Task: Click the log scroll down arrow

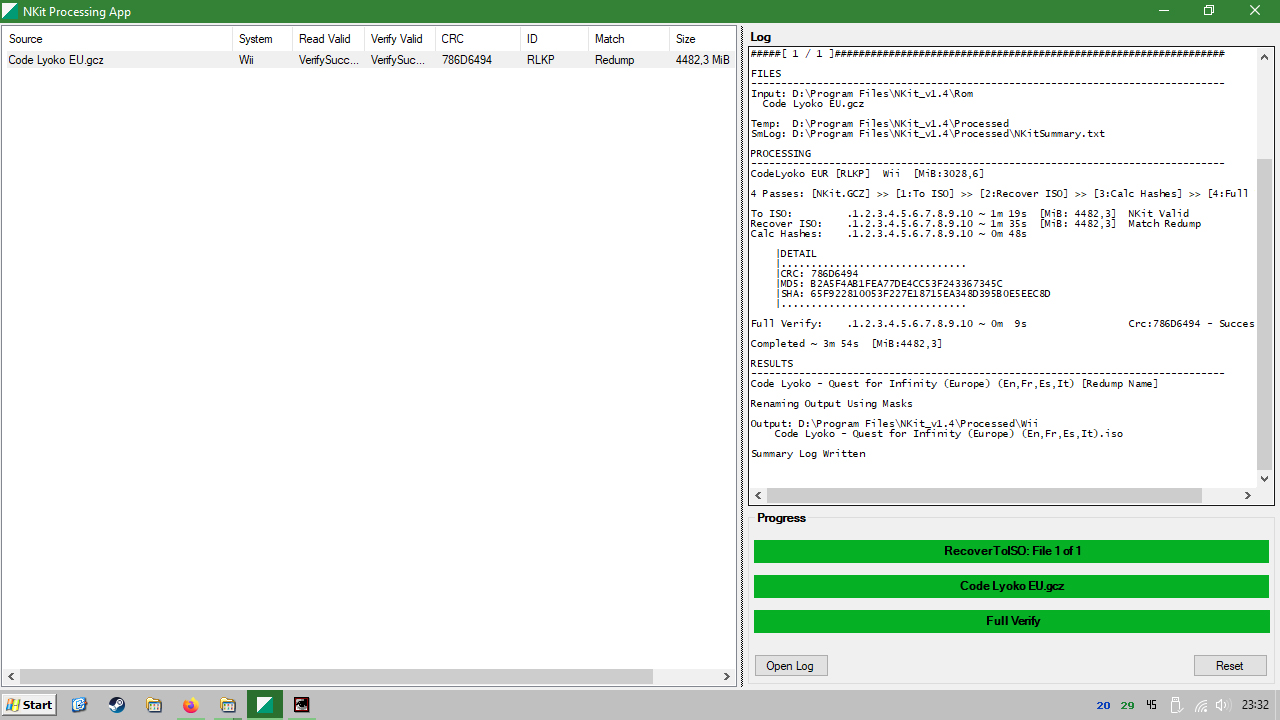Action: click(1265, 478)
